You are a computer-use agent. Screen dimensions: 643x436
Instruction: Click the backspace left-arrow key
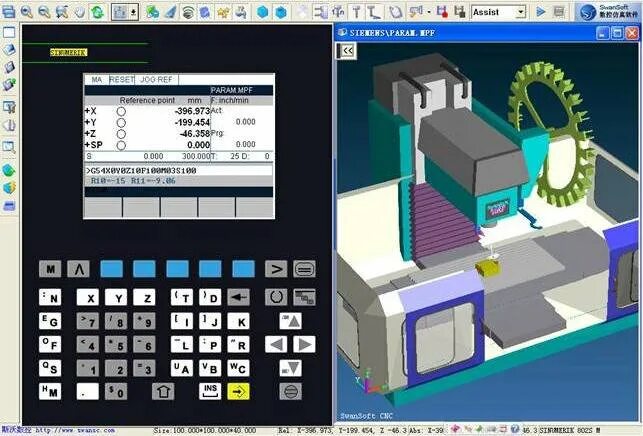239,297
